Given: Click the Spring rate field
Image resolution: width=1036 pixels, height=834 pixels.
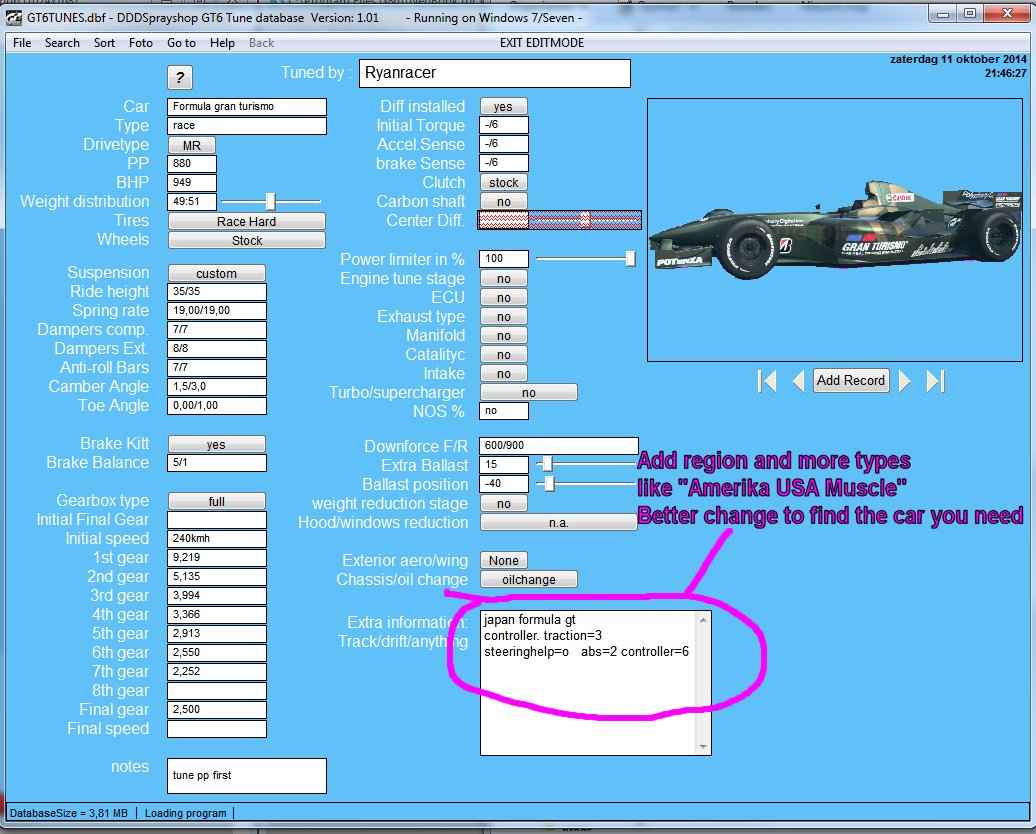Looking at the screenshot, I should pyautogui.click(x=217, y=311).
